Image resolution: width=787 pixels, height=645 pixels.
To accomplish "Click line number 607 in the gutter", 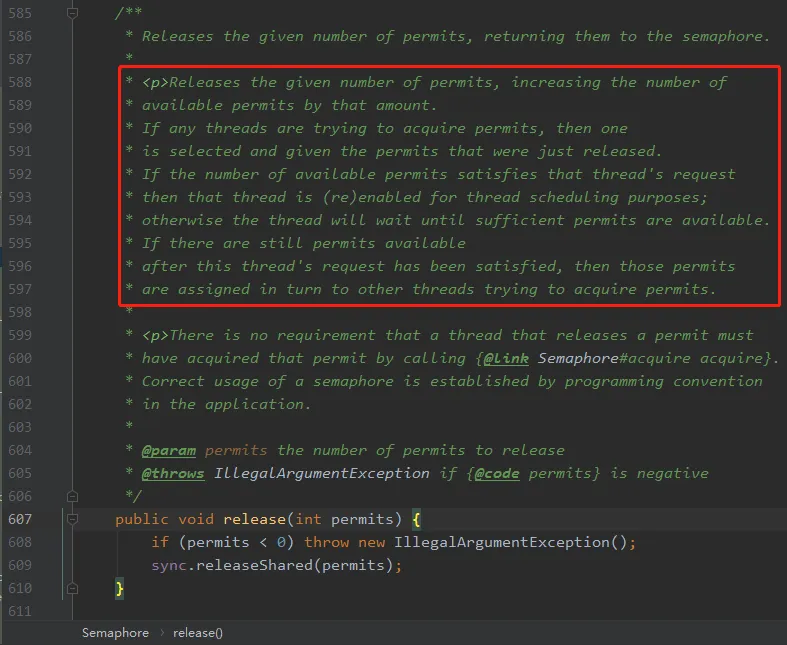I will pyautogui.click(x=20, y=519).
